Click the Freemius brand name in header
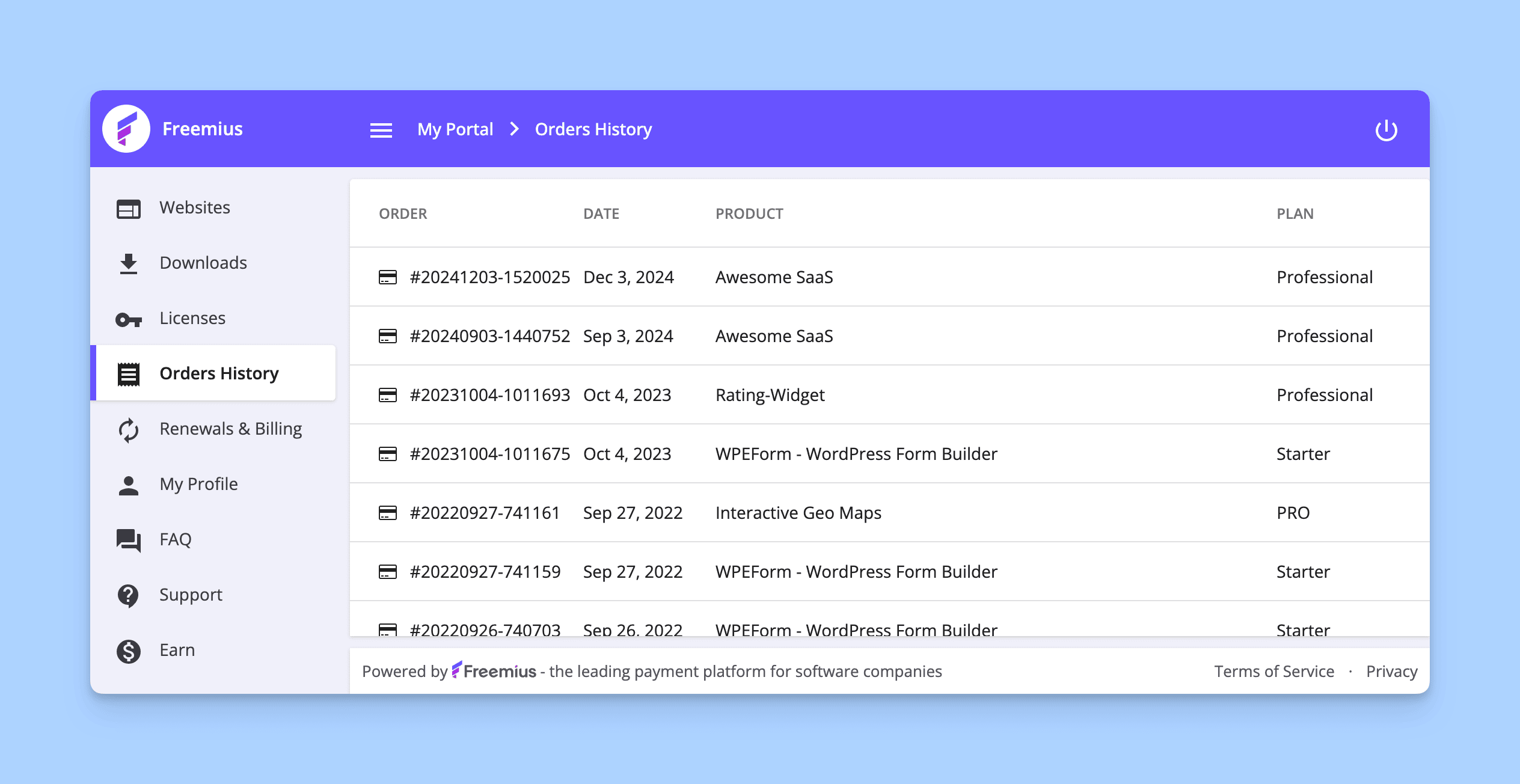The width and height of the screenshot is (1520, 784). 203,129
